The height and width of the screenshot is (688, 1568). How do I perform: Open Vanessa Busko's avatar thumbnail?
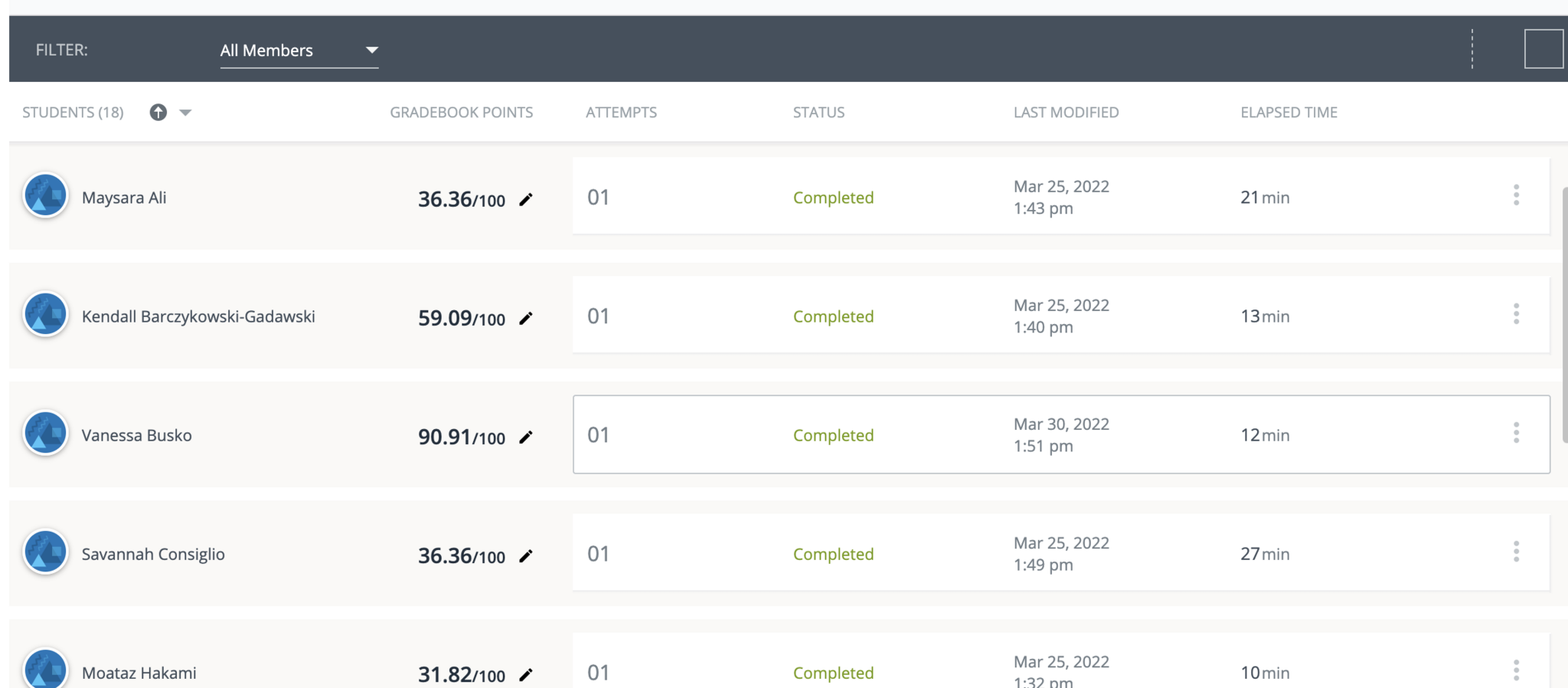46,433
